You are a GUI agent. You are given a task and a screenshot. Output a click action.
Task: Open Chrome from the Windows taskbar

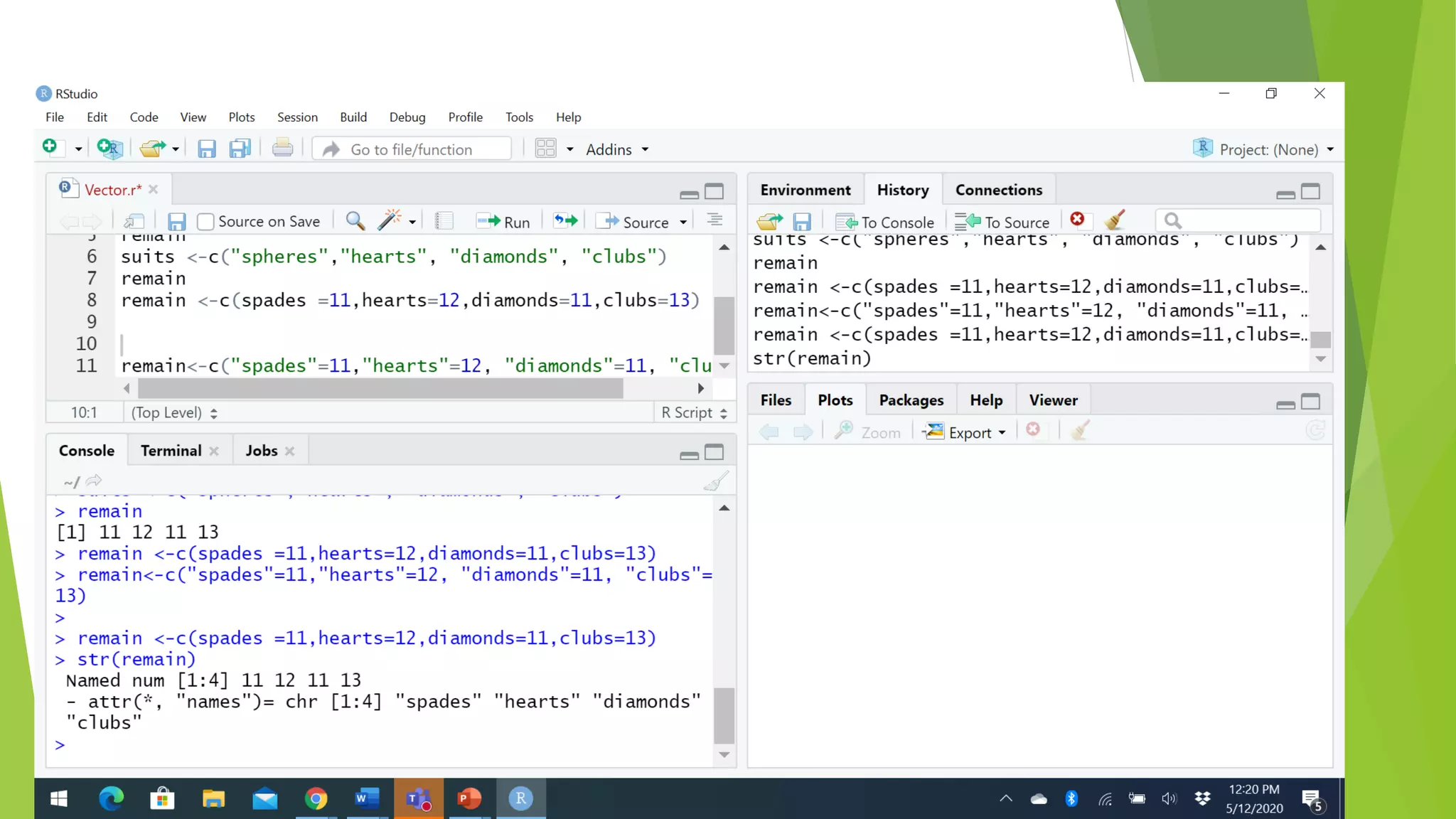316,798
